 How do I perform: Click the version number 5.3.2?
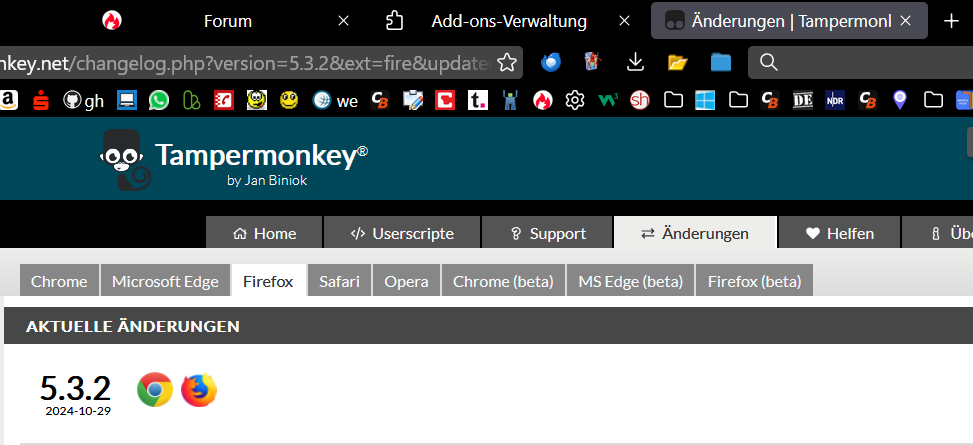click(x=75, y=389)
